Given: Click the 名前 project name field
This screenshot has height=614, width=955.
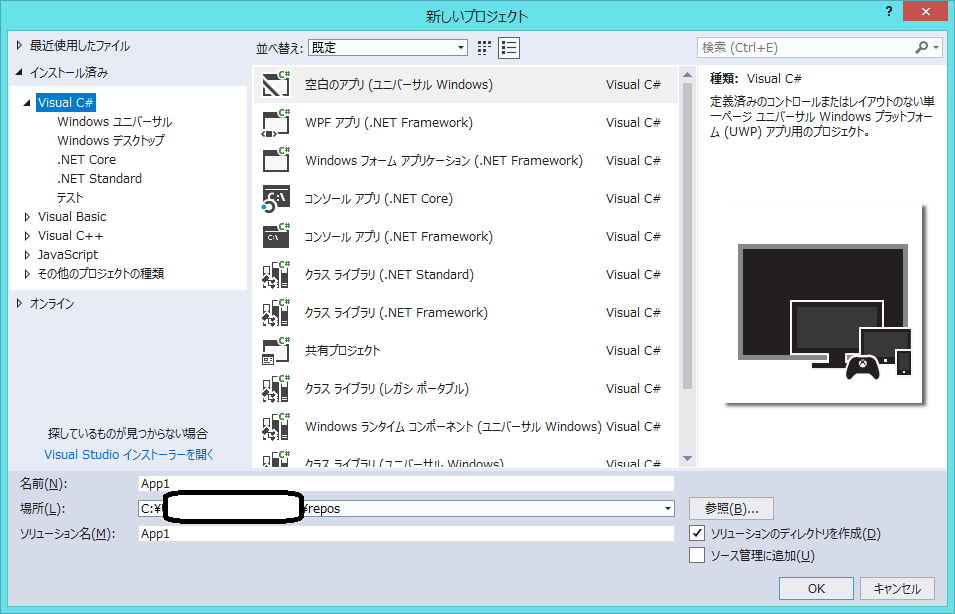Looking at the screenshot, I should coord(406,484).
